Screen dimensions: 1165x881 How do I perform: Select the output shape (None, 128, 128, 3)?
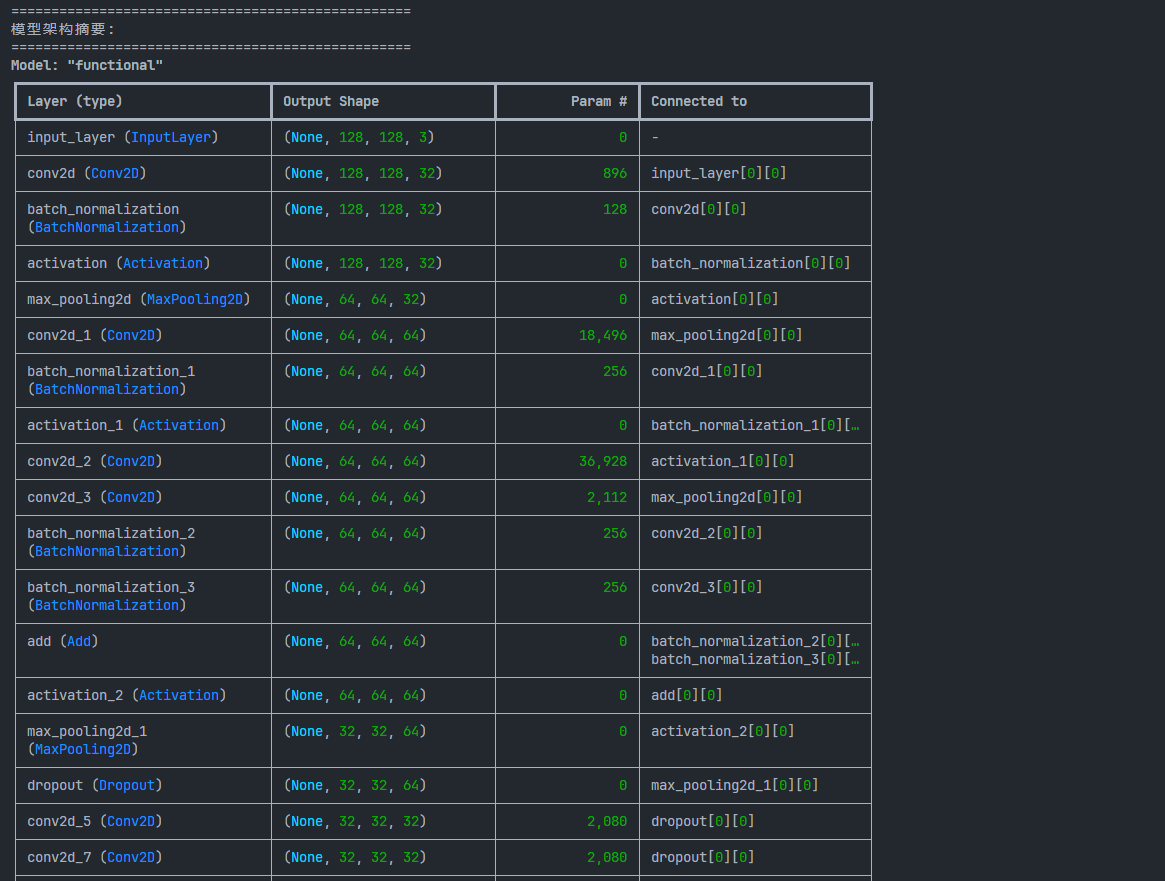pyautogui.click(x=359, y=138)
